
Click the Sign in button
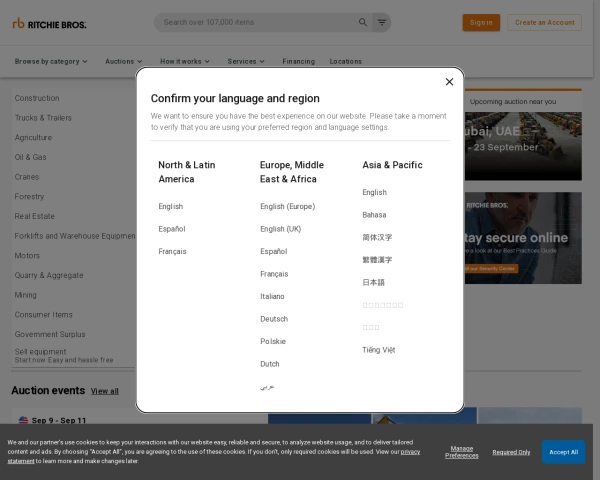tap(481, 22)
